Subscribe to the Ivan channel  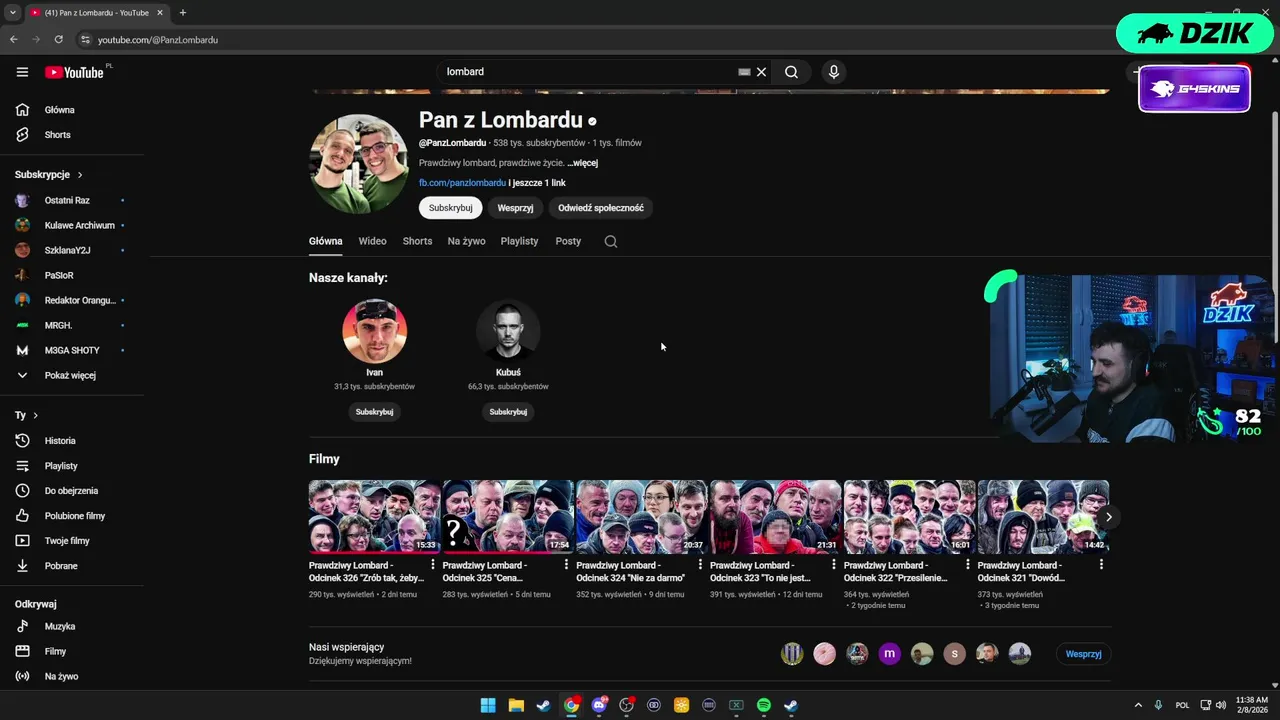[x=374, y=412]
